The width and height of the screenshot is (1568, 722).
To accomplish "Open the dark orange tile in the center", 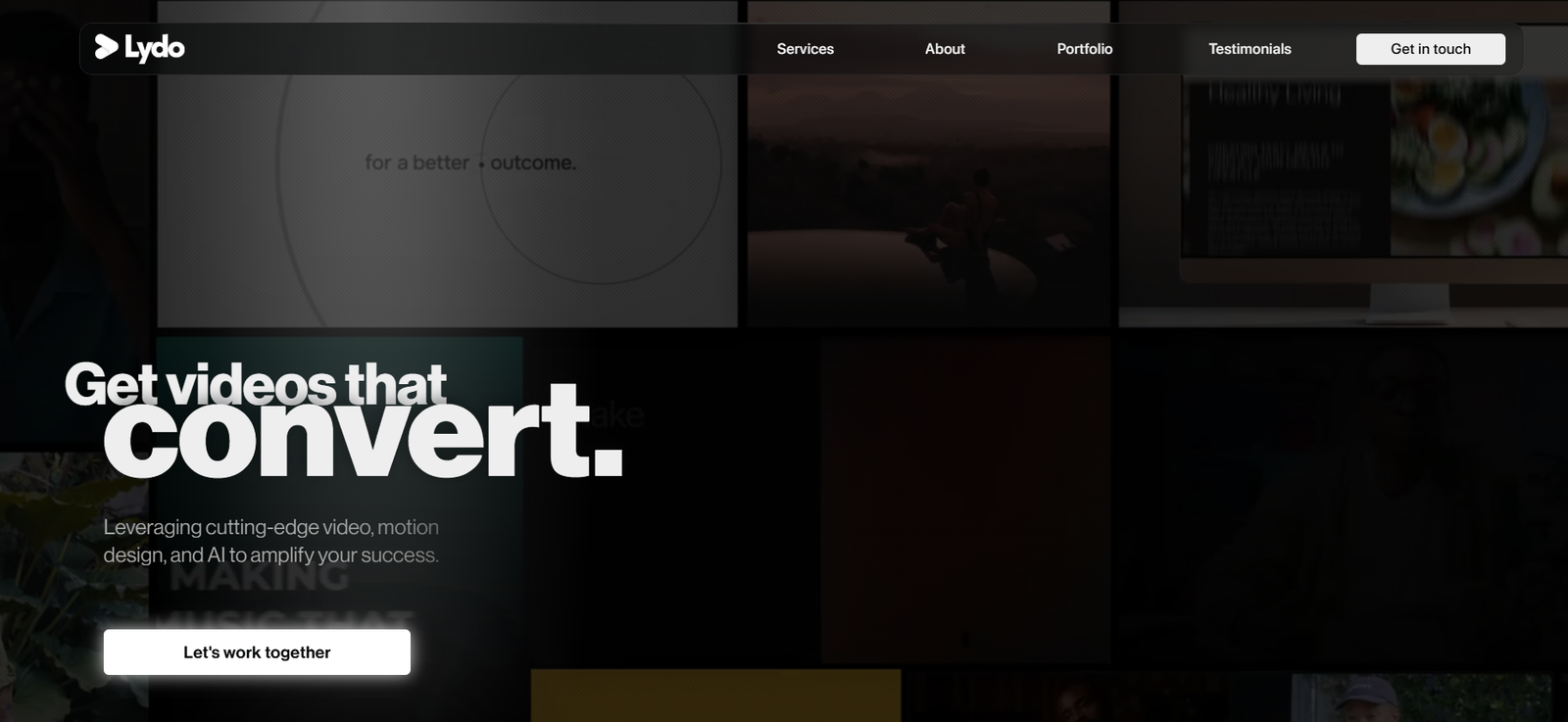I will click(x=965, y=500).
